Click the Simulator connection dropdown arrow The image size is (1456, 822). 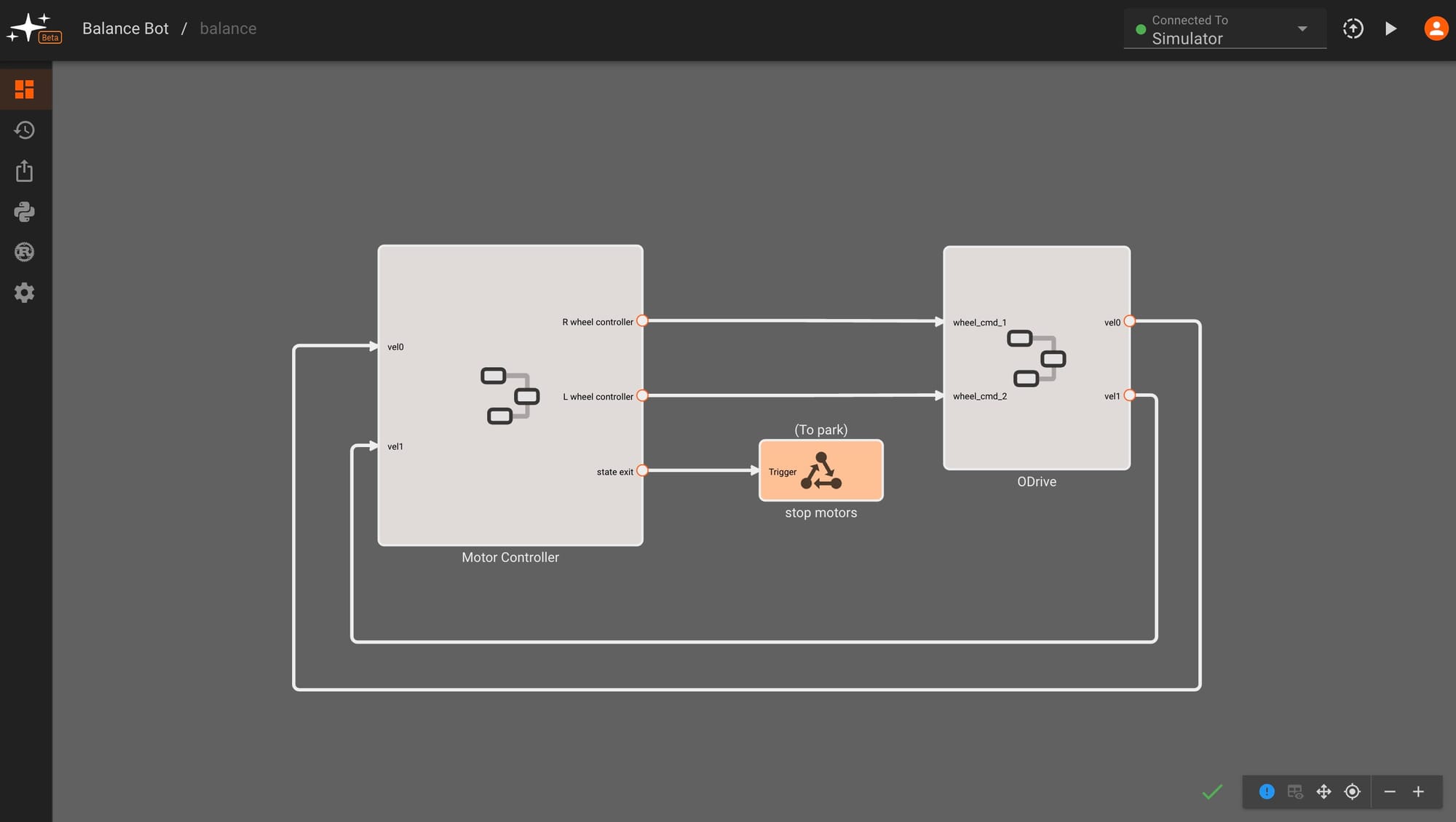1302,29
